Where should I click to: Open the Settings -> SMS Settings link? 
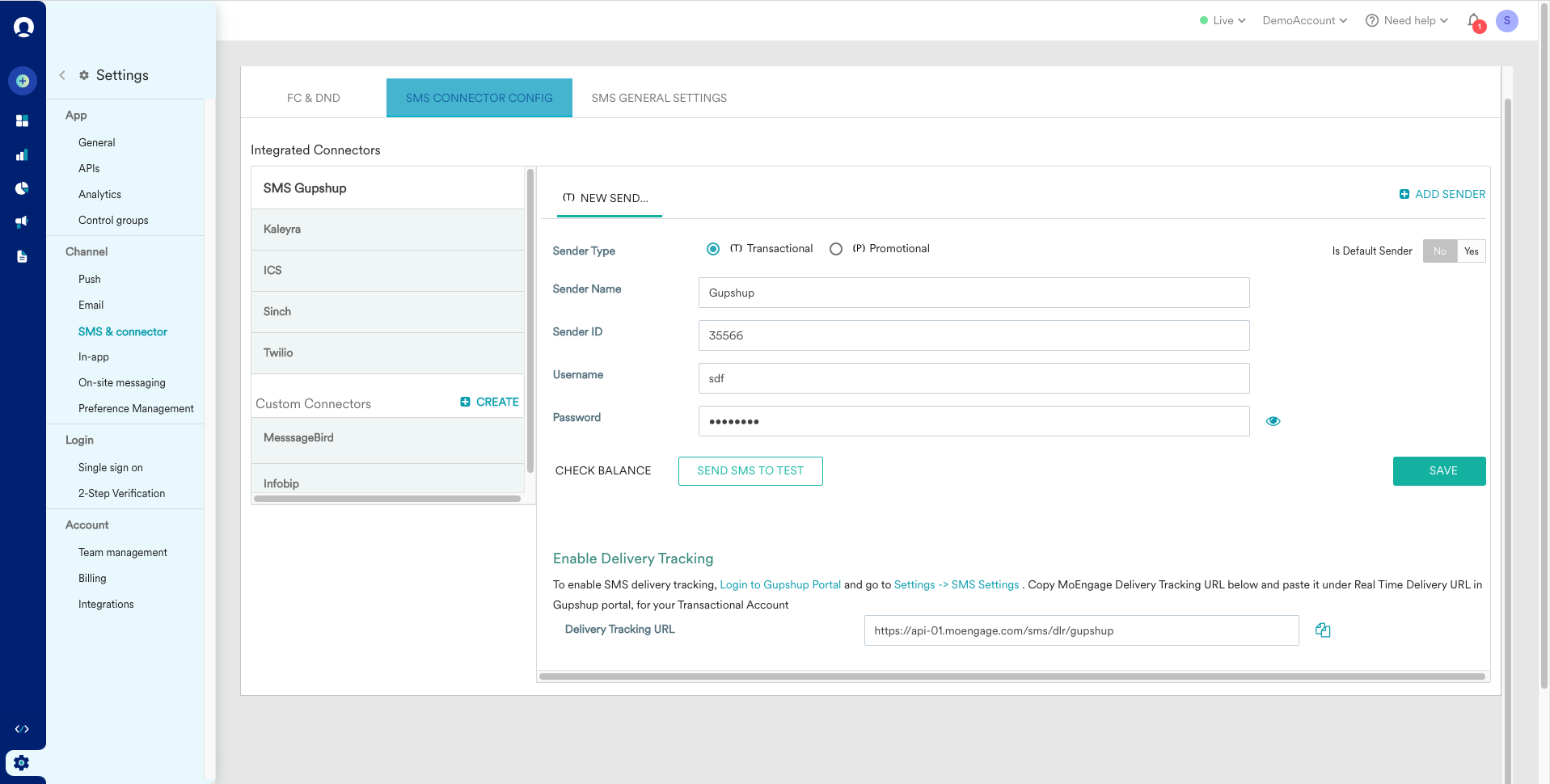(x=957, y=584)
